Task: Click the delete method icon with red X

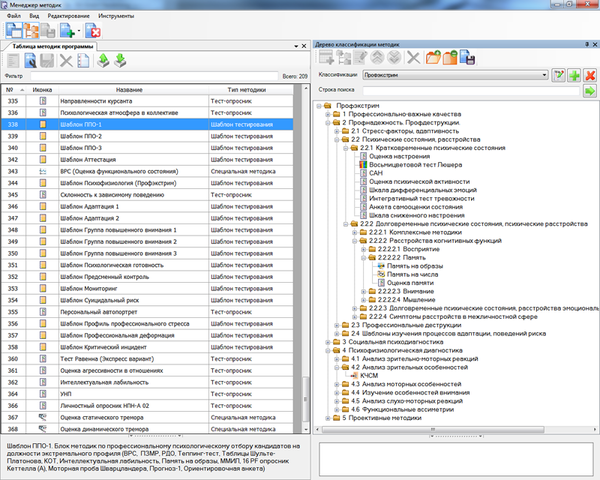Action: pyautogui.click(x=93, y=31)
